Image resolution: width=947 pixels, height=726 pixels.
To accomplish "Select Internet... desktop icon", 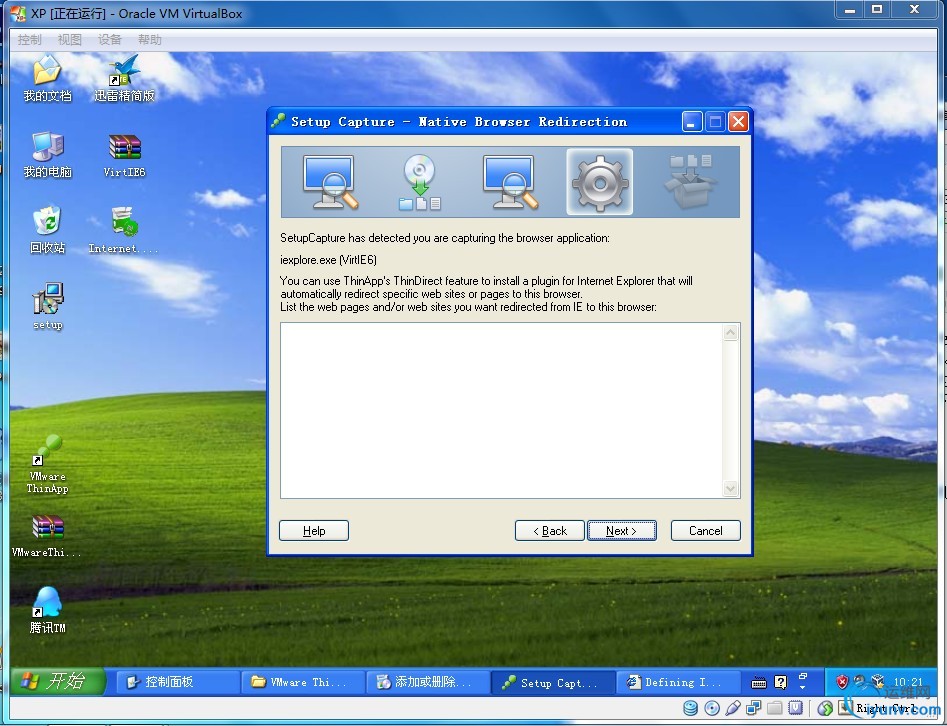I will coord(124,230).
